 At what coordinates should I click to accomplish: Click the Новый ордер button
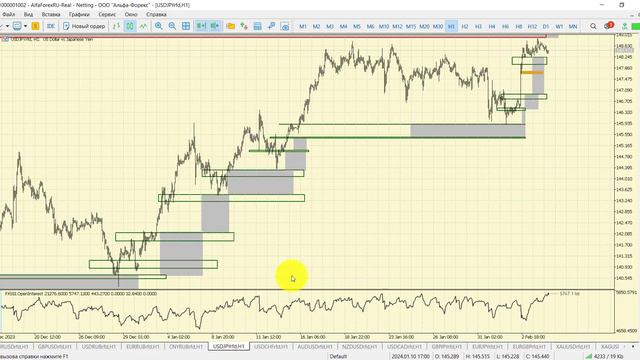(84, 26)
